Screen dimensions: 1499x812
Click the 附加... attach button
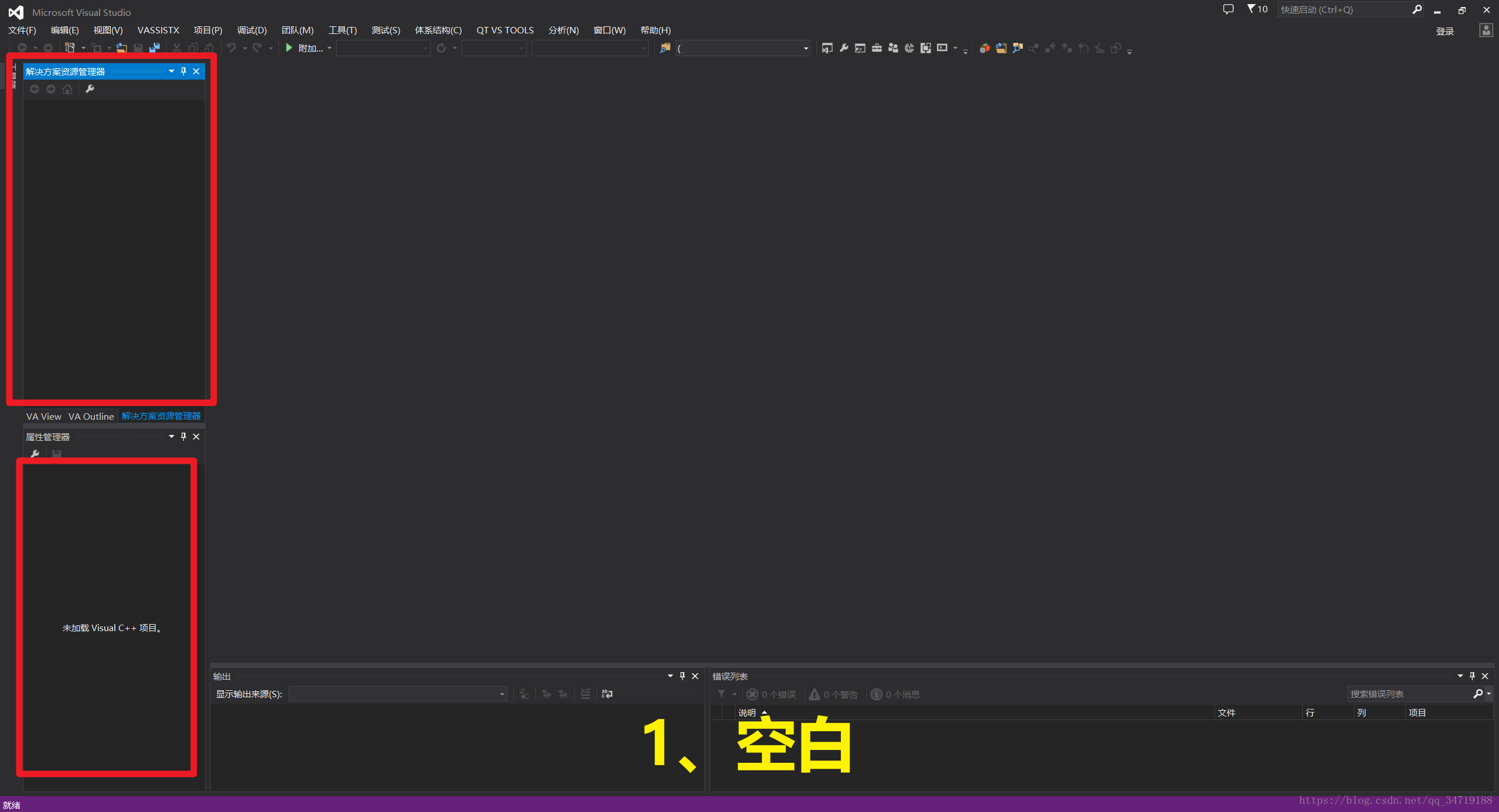pos(310,48)
